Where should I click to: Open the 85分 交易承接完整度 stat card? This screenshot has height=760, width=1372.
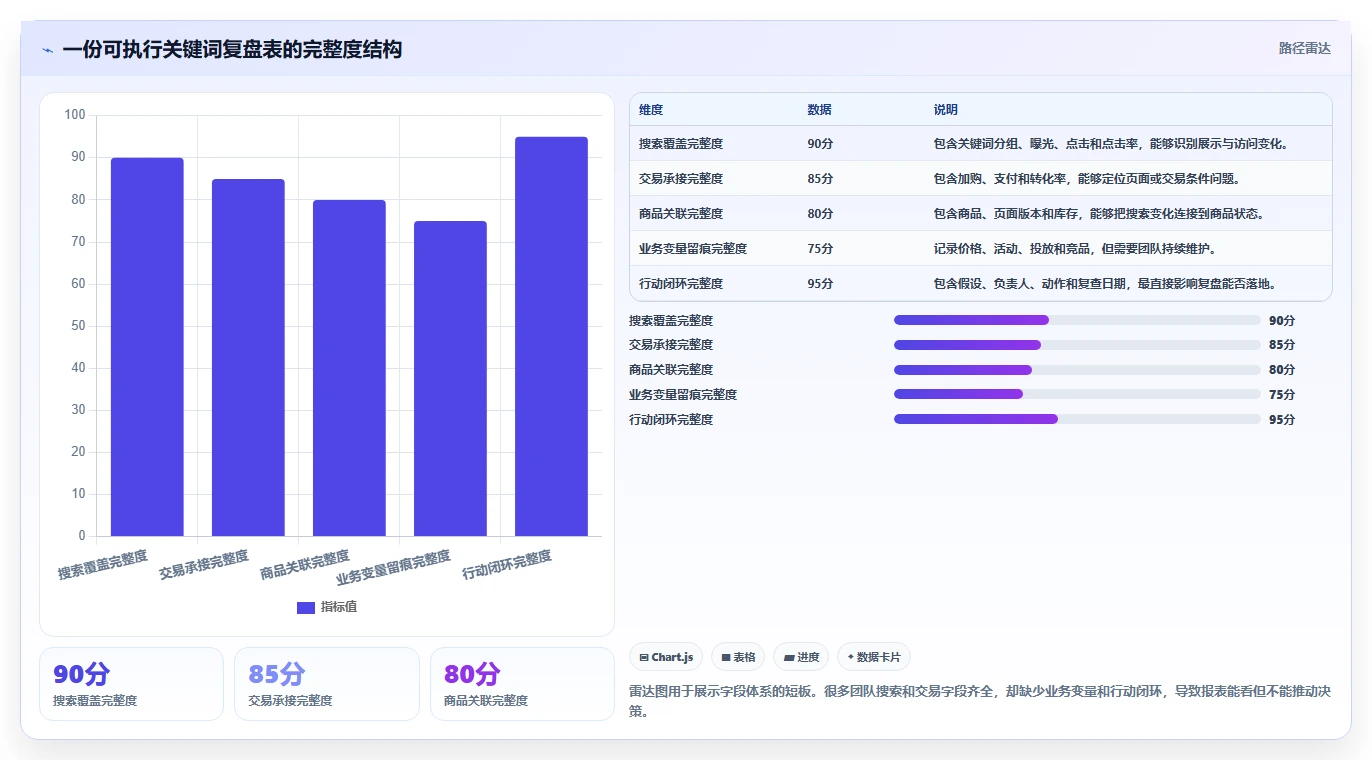tap(326, 684)
